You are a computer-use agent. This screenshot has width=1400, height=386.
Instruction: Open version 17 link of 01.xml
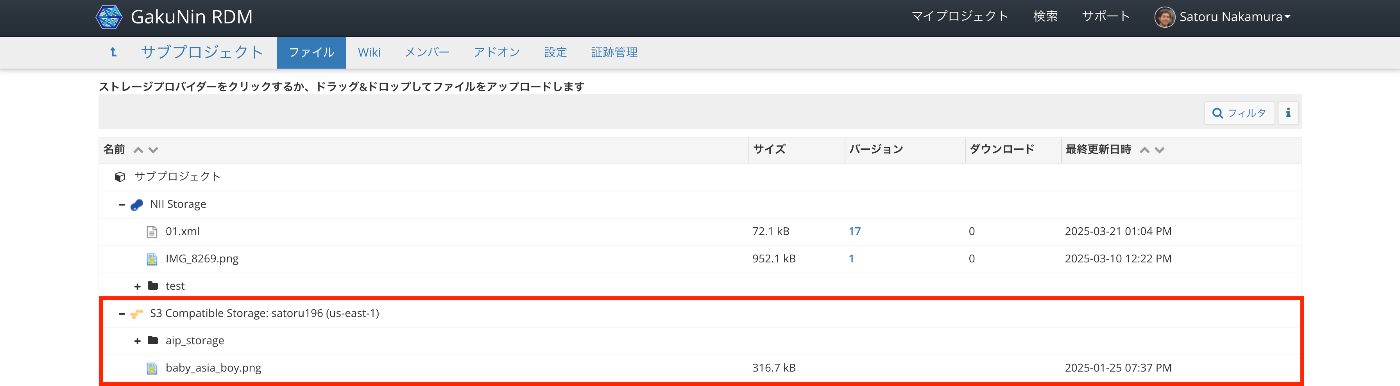[x=855, y=231]
